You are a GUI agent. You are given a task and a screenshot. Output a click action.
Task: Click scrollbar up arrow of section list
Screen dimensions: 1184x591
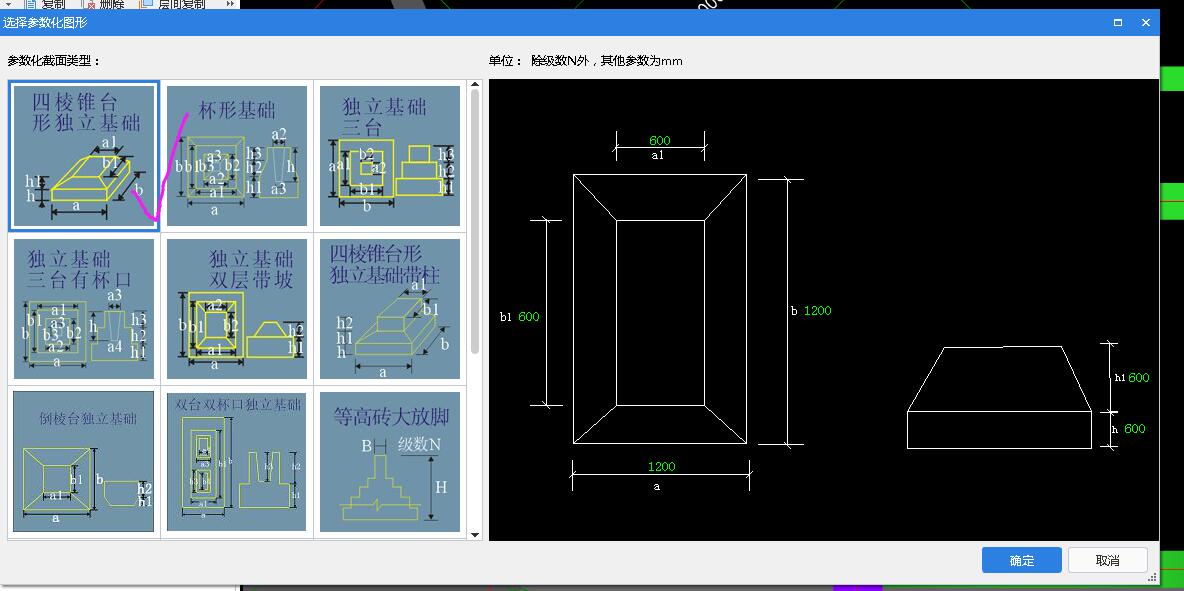475,84
